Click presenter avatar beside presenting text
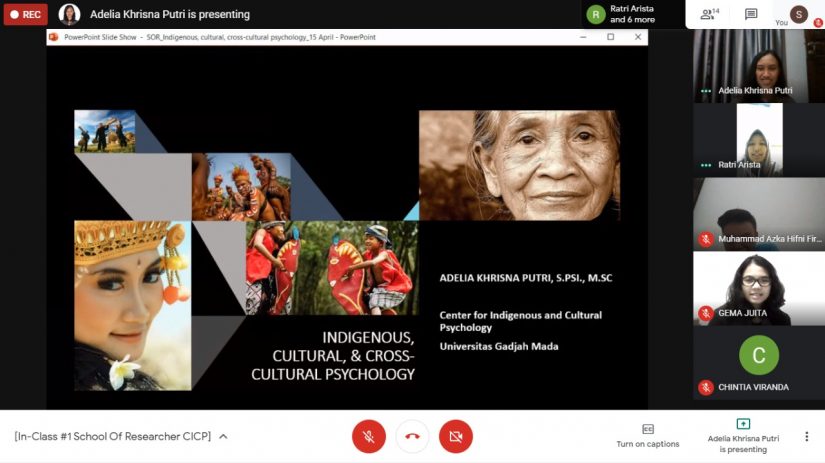825x463 pixels. (69, 15)
